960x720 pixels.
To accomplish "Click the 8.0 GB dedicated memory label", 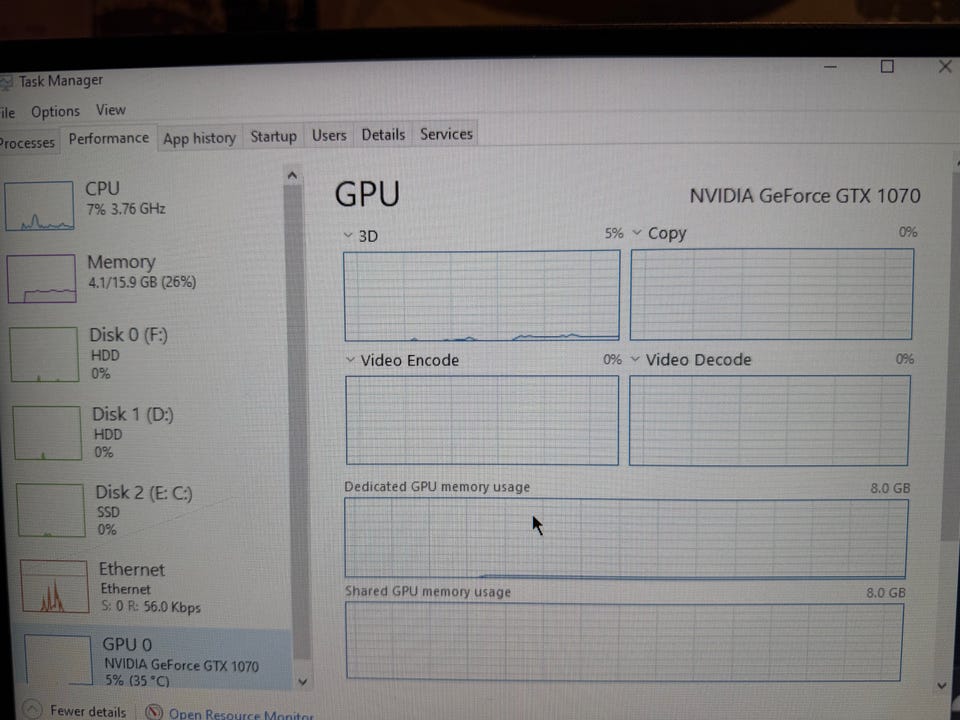I will (890, 488).
